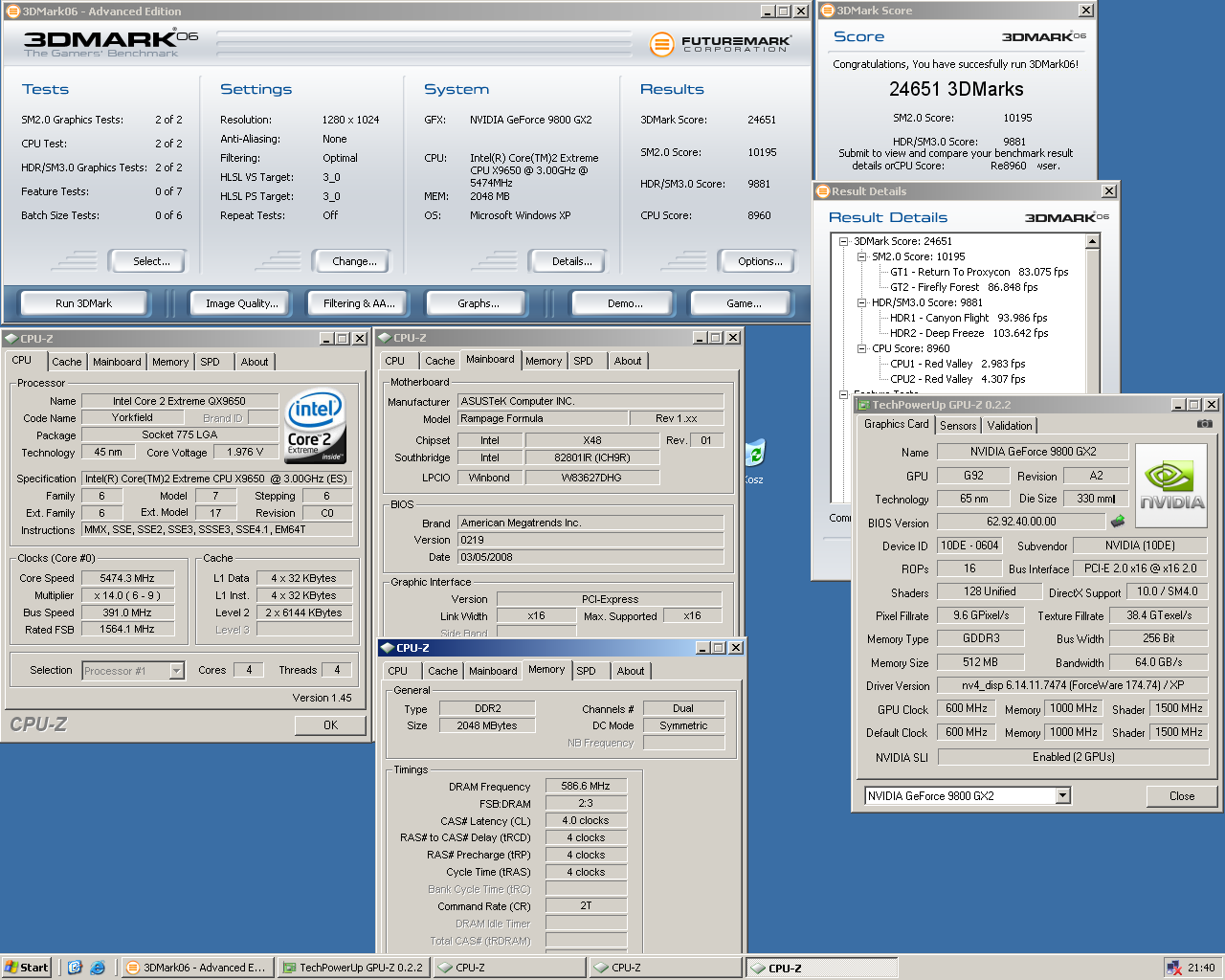This screenshot has height=980, width=1225.
Task: Click the 24651 3DMarks score text
Action: point(956,89)
